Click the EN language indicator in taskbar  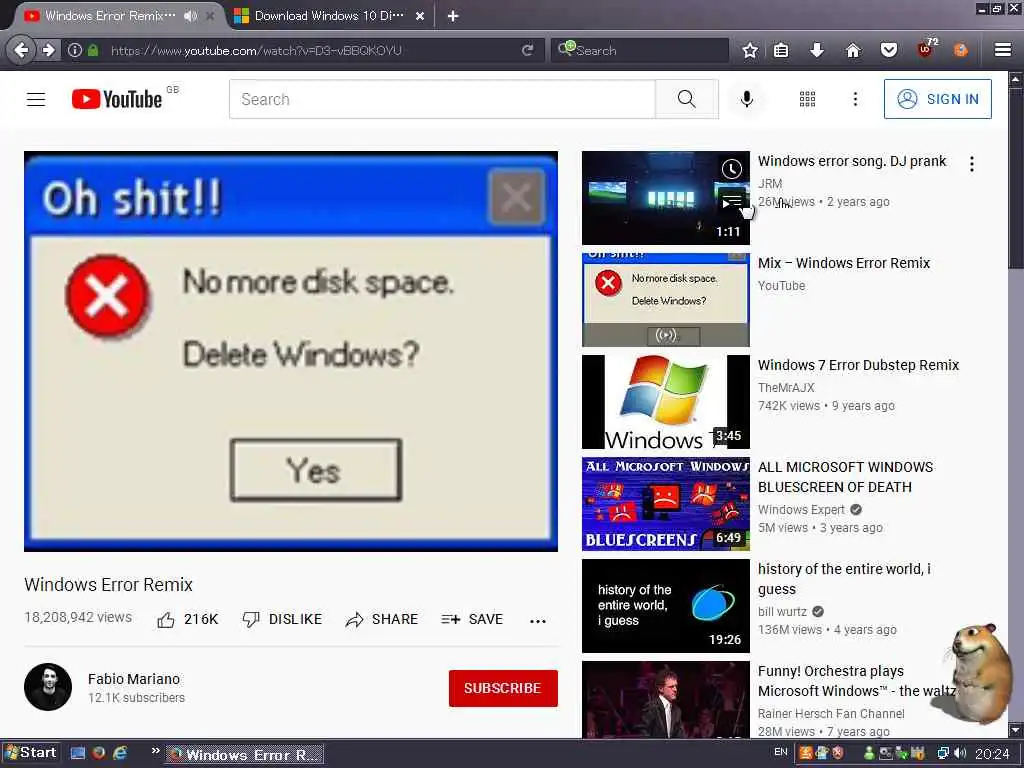[780, 752]
